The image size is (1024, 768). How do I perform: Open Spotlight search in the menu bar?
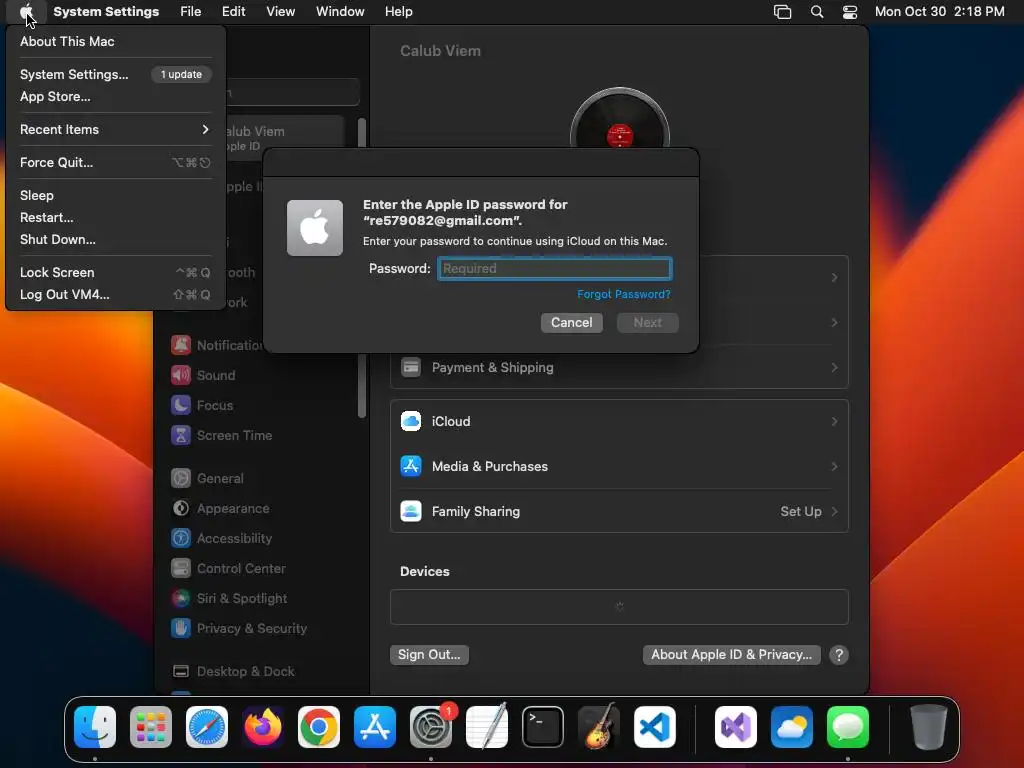pyautogui.click(x=816, y=12)
